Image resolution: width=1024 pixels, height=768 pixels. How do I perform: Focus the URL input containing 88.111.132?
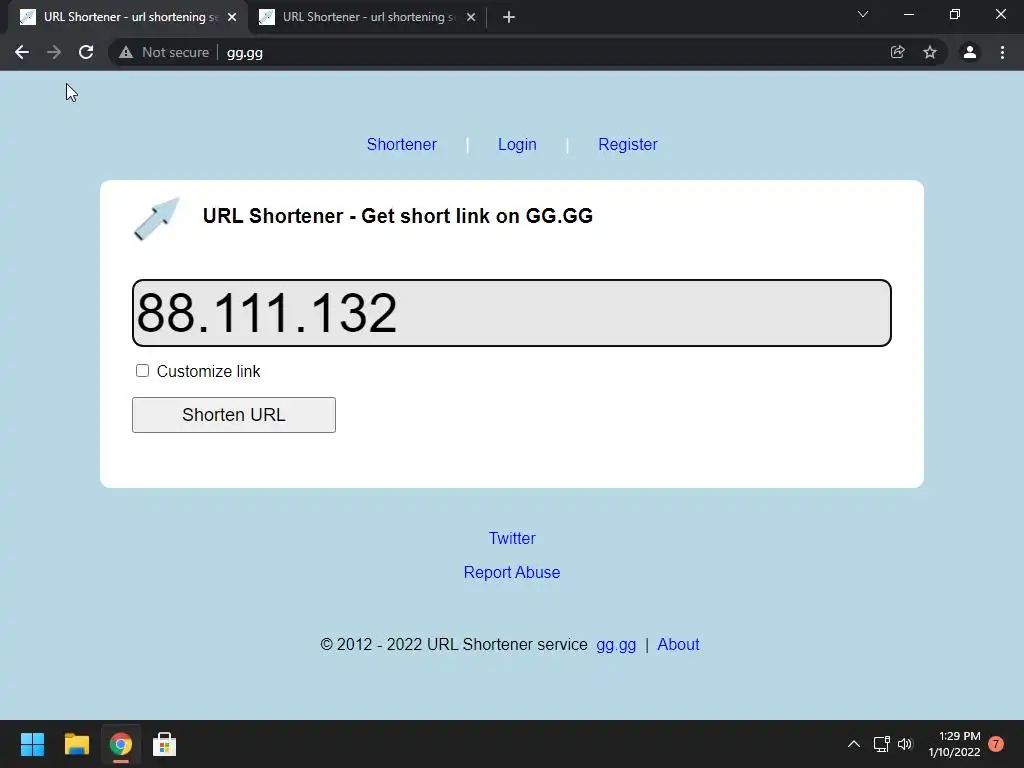click(x=512, y=313)
